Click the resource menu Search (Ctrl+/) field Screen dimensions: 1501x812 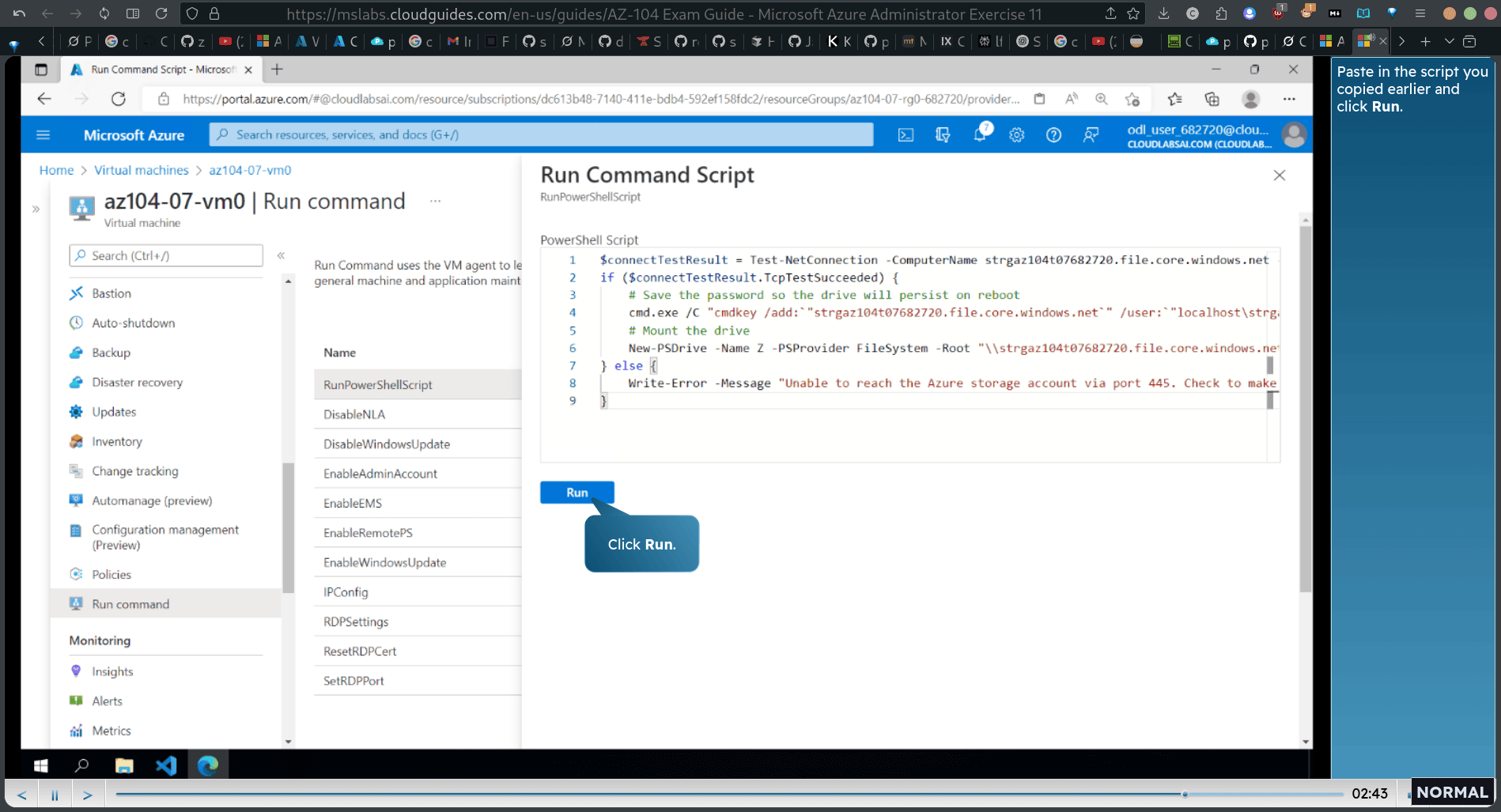[166, 255]
